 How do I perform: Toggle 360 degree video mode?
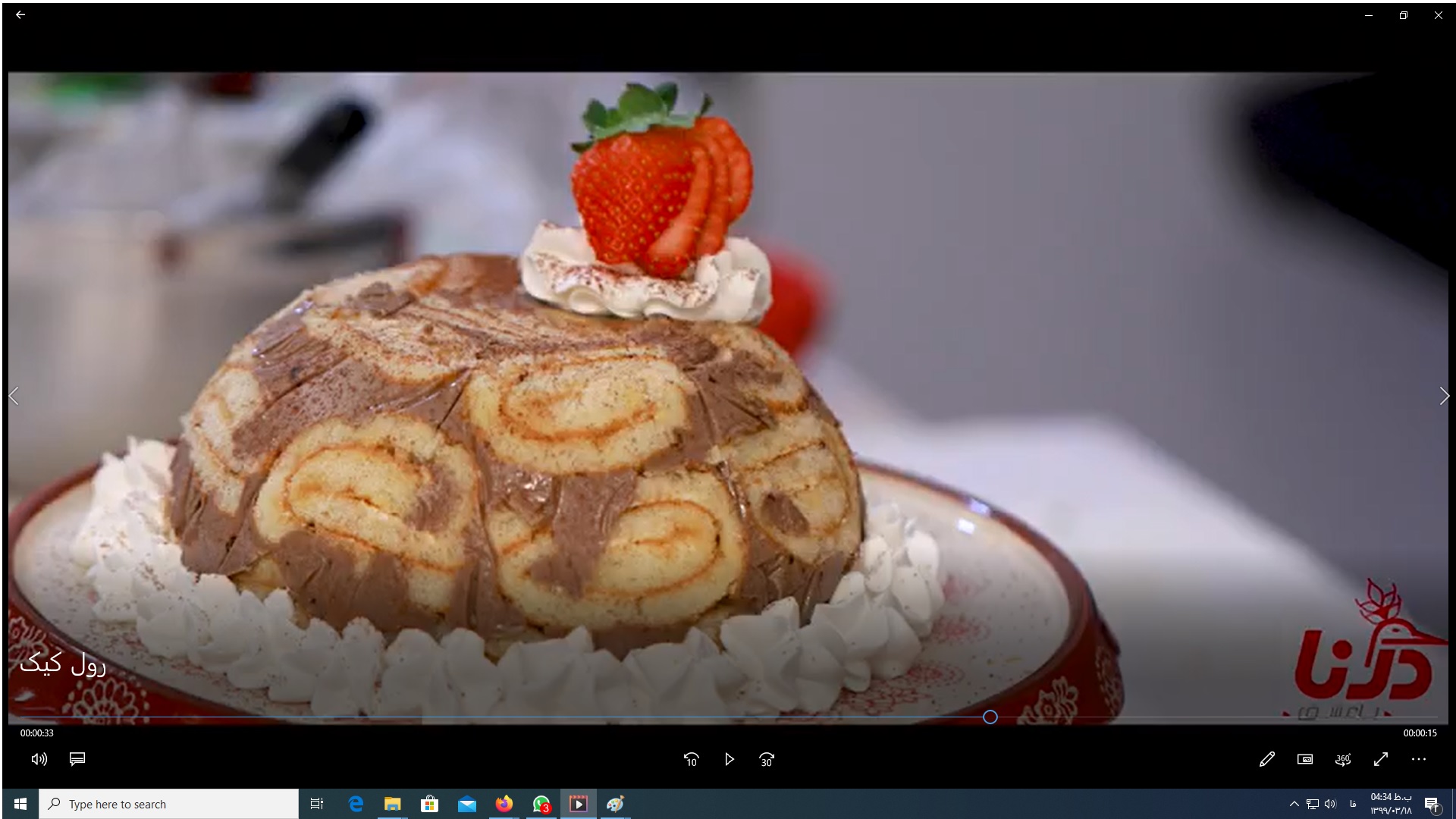coord(1343,759)
